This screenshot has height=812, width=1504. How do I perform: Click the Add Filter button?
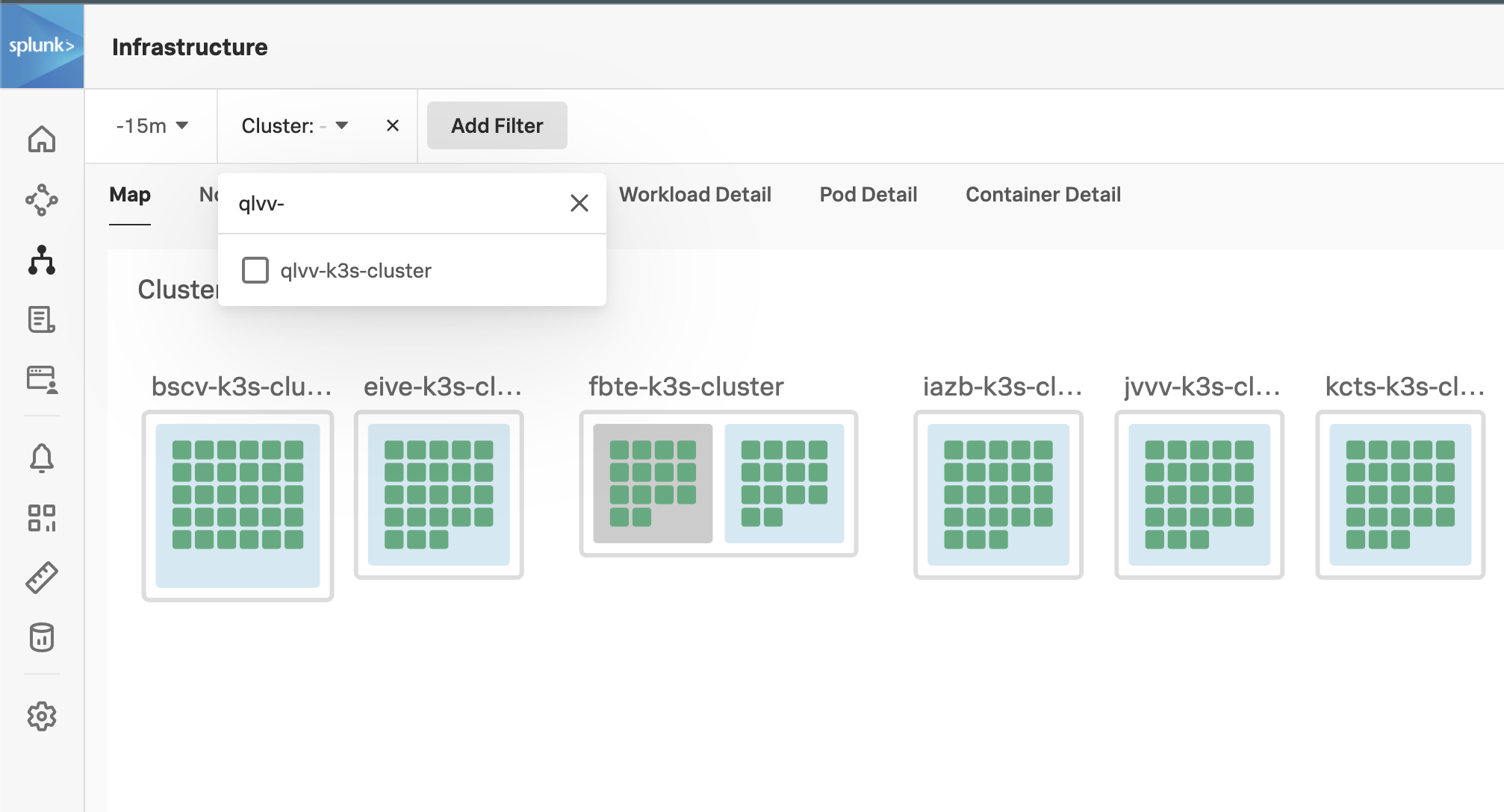point(496,125)
